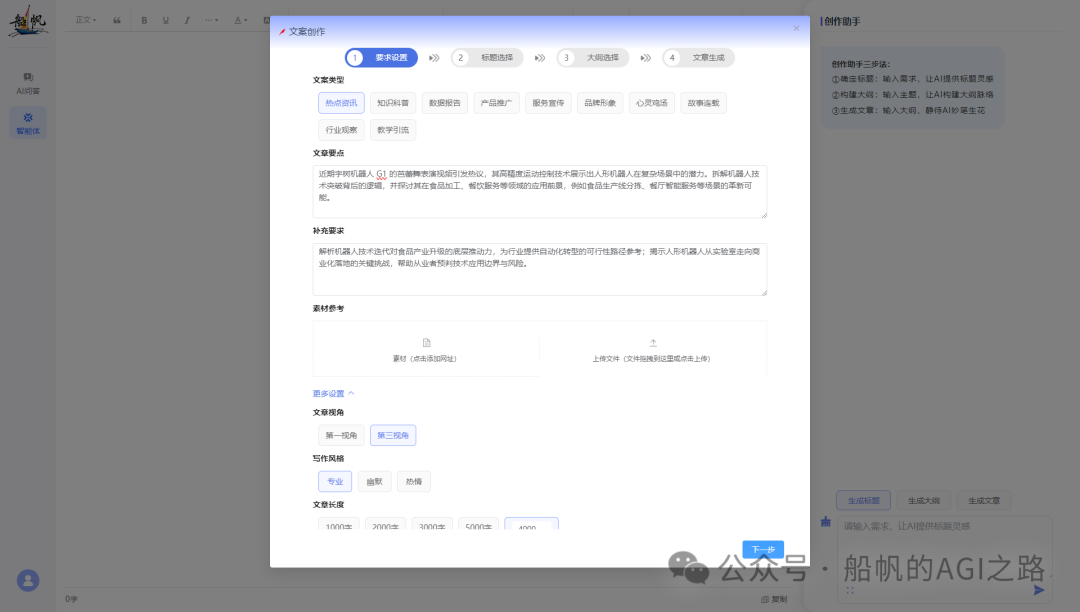This screenshot has width=1080, height=612.
Task: Choose the 热情 writing style
Action: coord(414,481)
